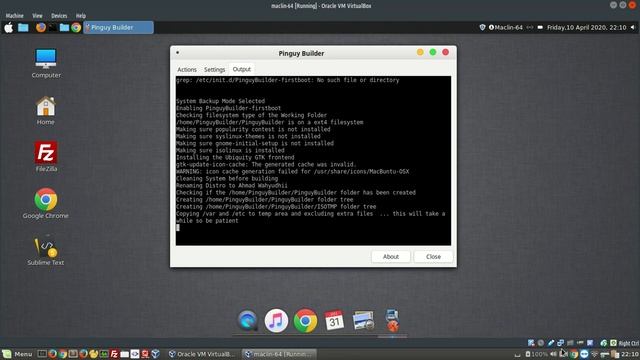The image size is (640, 360).
Task: Click the QuickTime-style player dock icon
Action: point(247,321)
